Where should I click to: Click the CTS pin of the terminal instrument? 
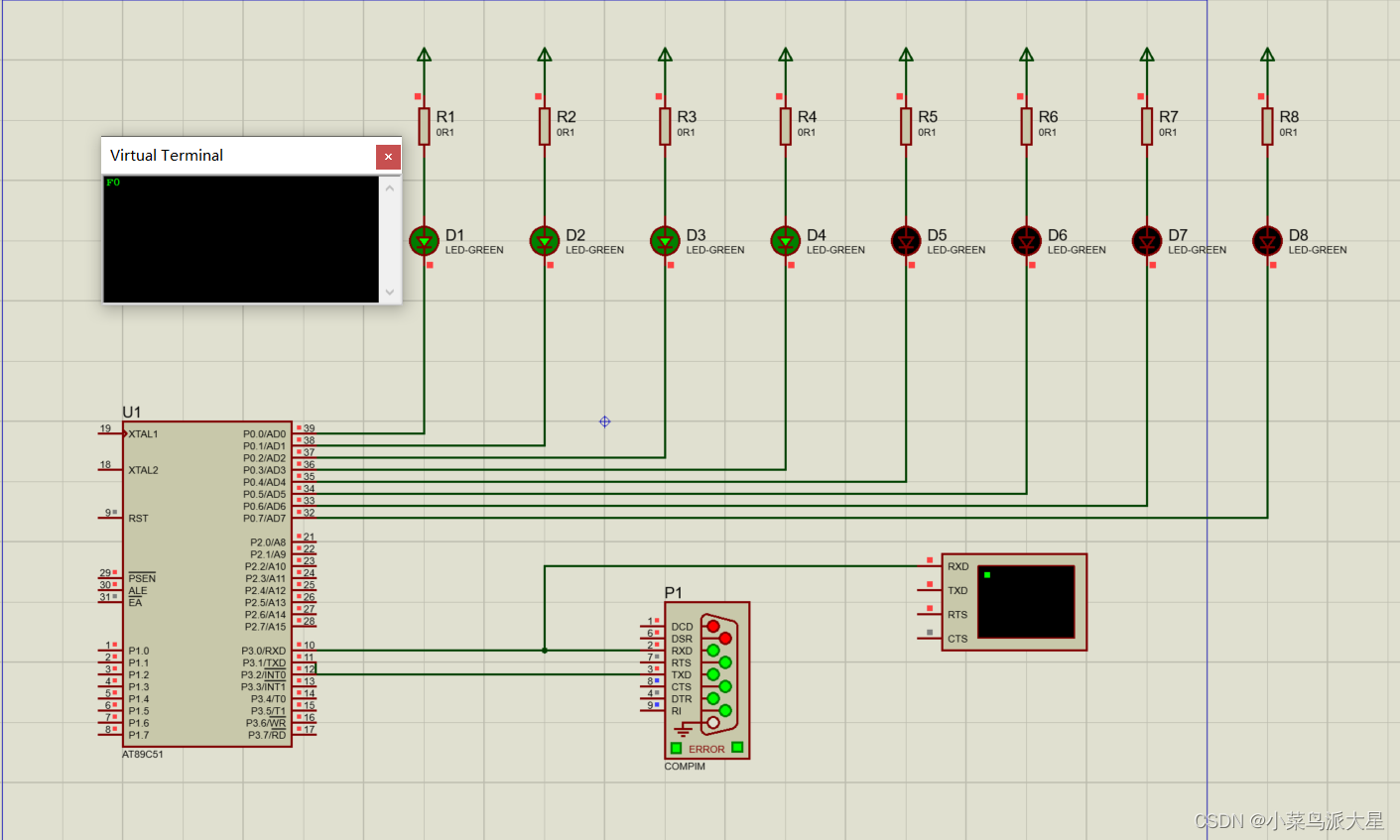pyautogui.click(x=957, y=639)
